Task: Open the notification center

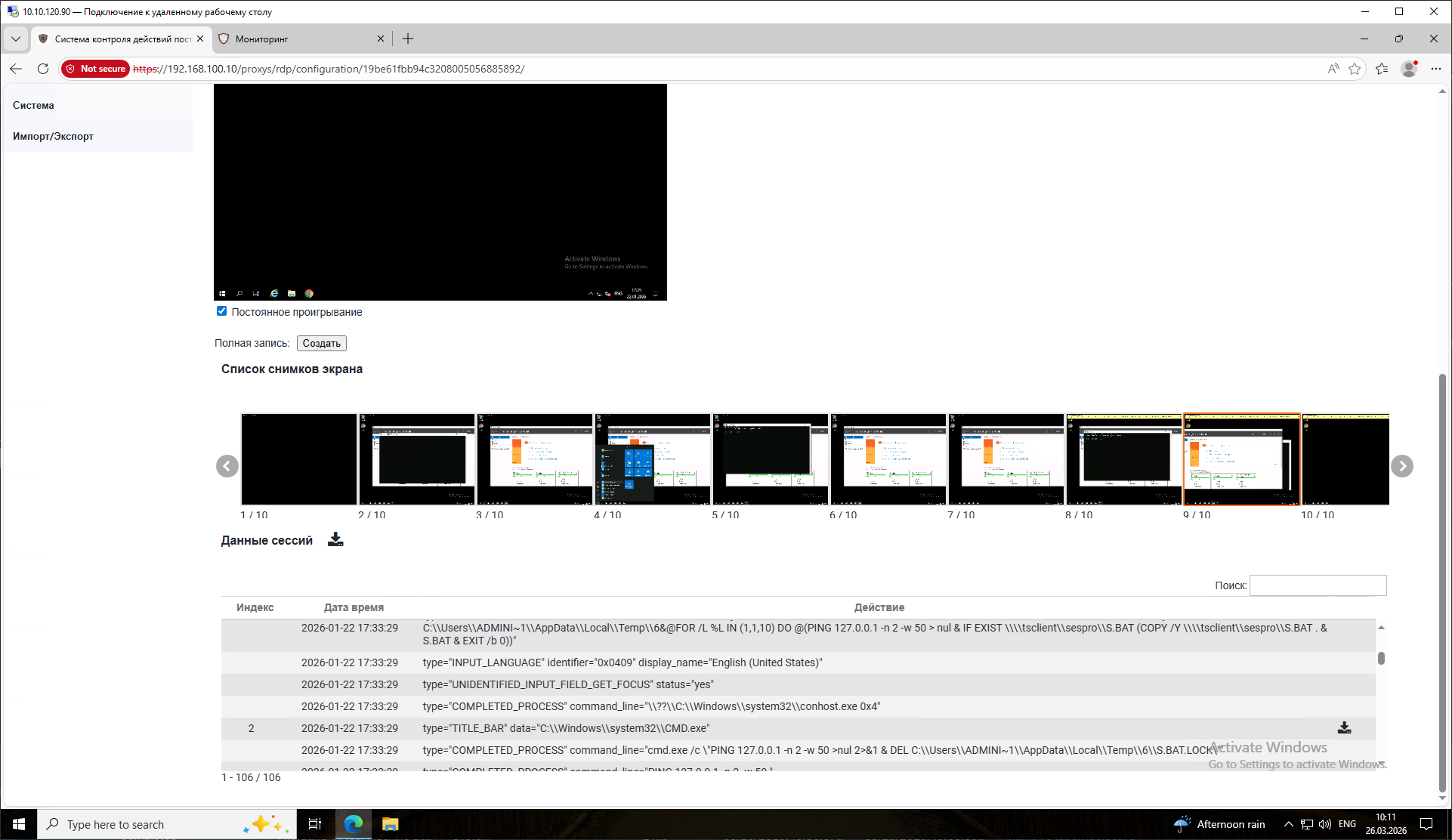Action: pos(1426,824)
